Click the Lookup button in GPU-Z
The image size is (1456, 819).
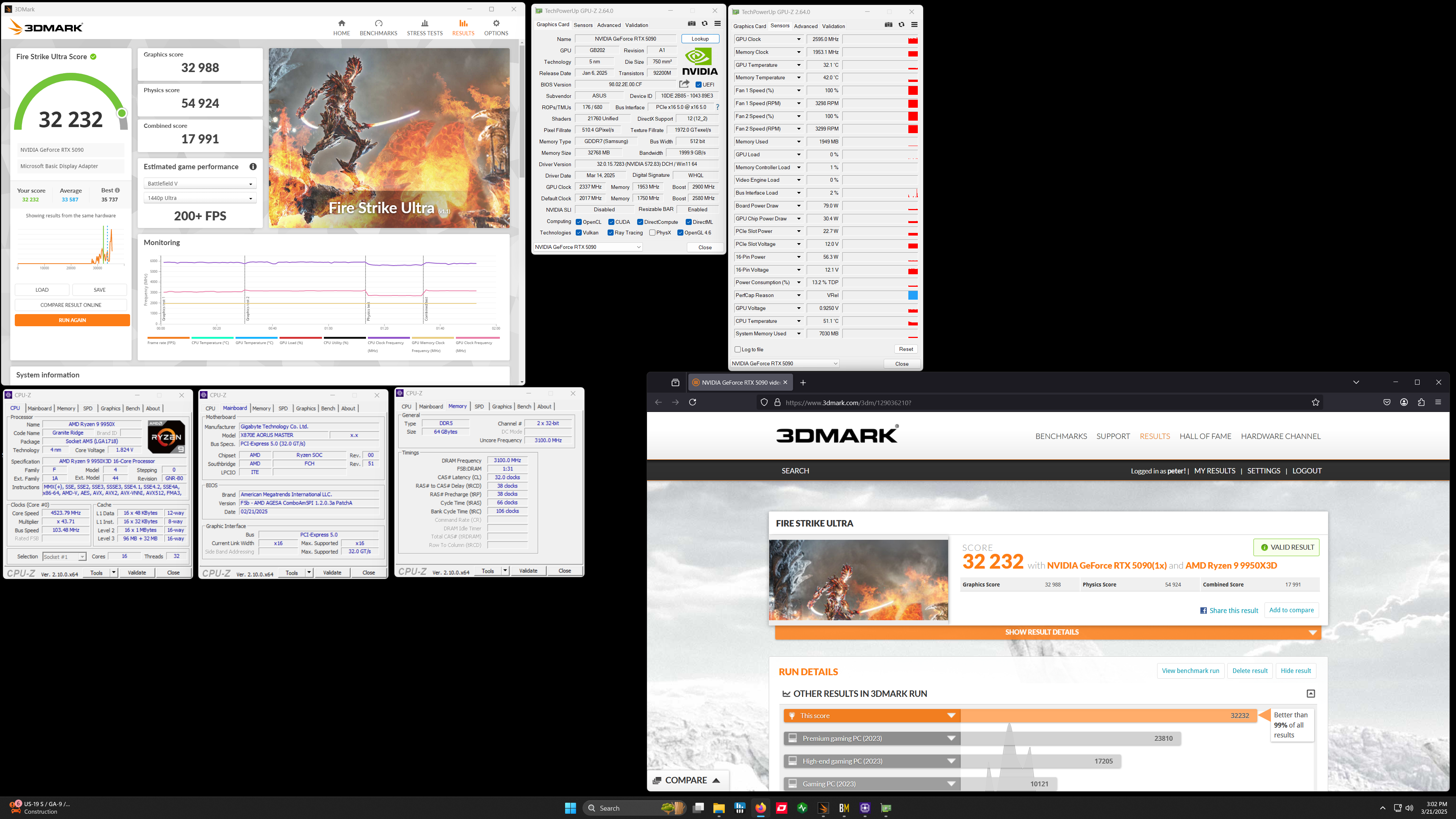700,39
